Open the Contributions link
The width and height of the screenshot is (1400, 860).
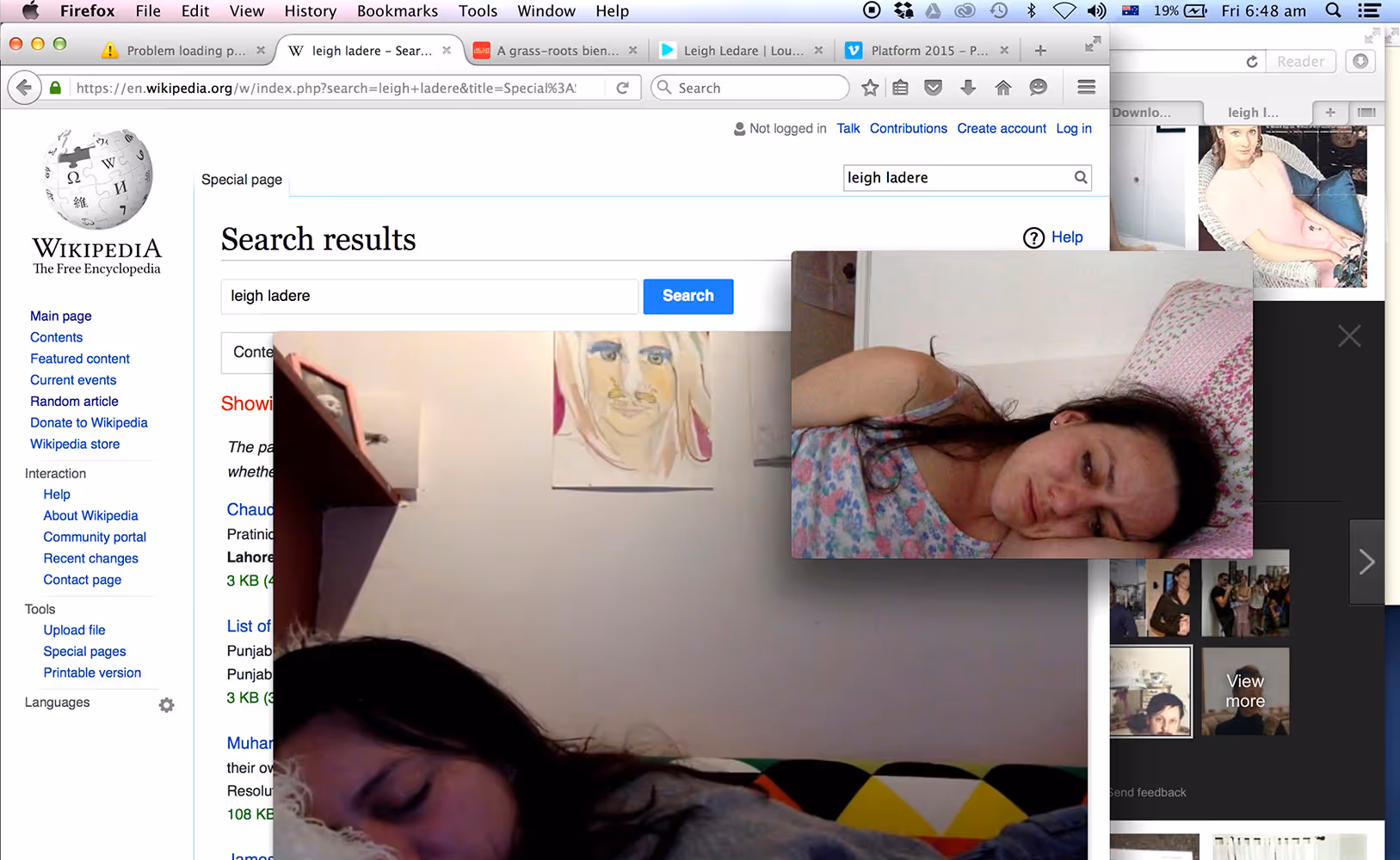(x=909, y=128)
